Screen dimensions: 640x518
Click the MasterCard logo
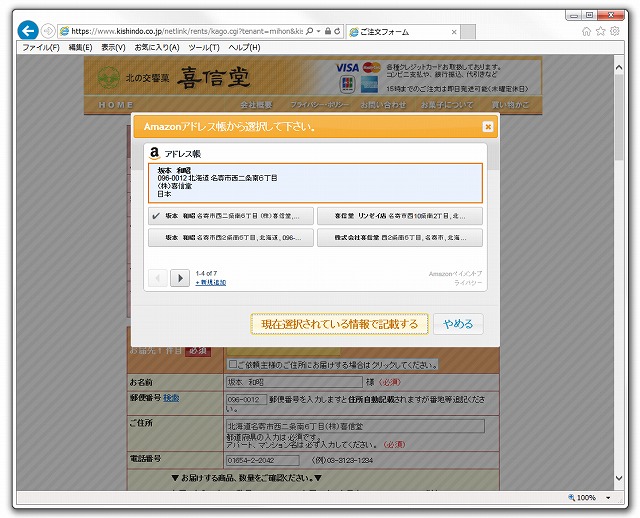pos(371,67)
